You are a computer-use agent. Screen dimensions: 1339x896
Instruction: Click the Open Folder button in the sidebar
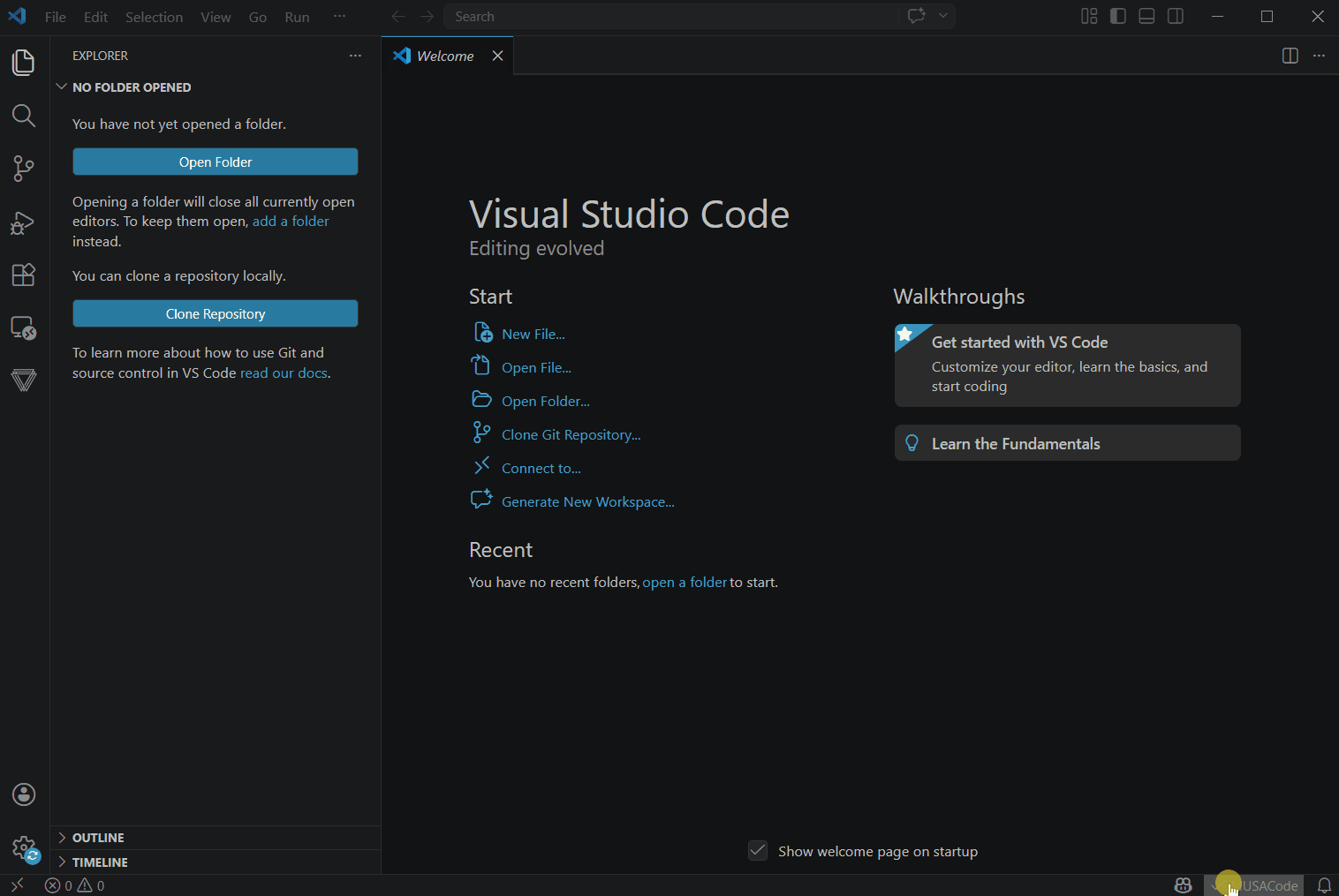coord(216,162)
